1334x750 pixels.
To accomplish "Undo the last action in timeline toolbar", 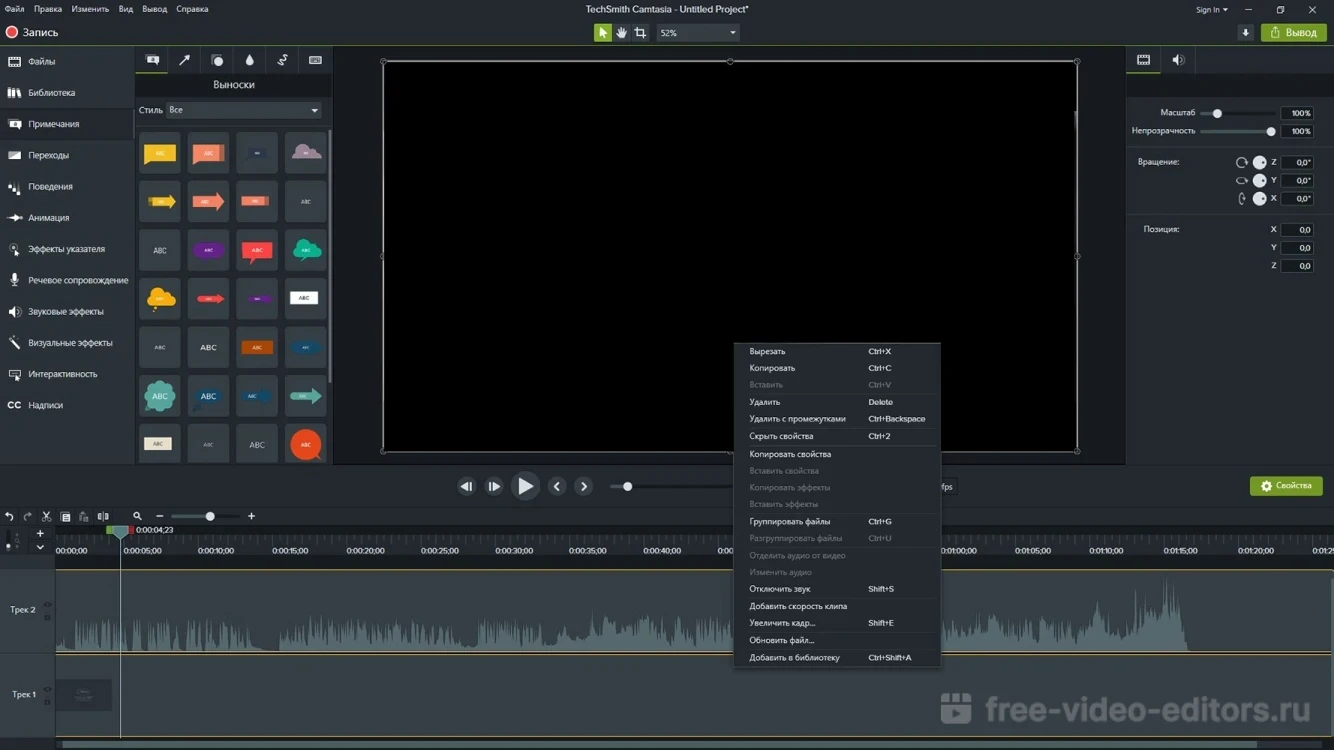I will click(9, 517).
